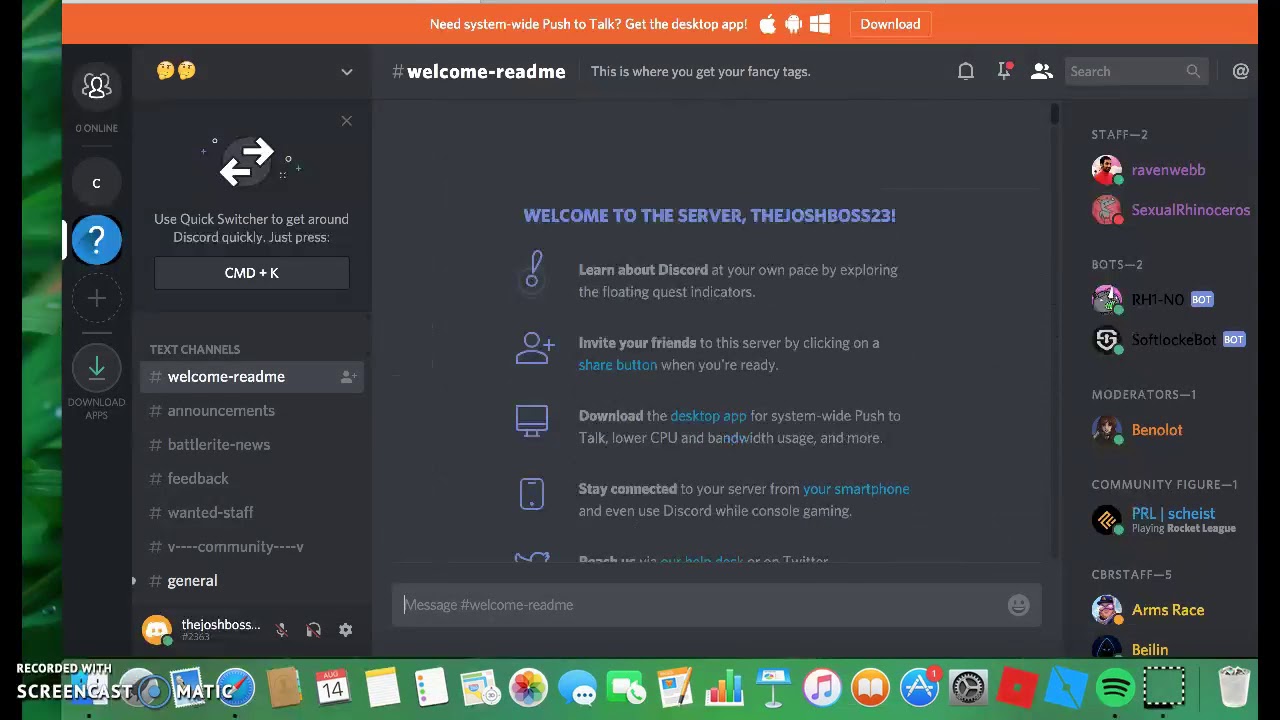
Task: Click the CMD + K button
Action: 252,273
